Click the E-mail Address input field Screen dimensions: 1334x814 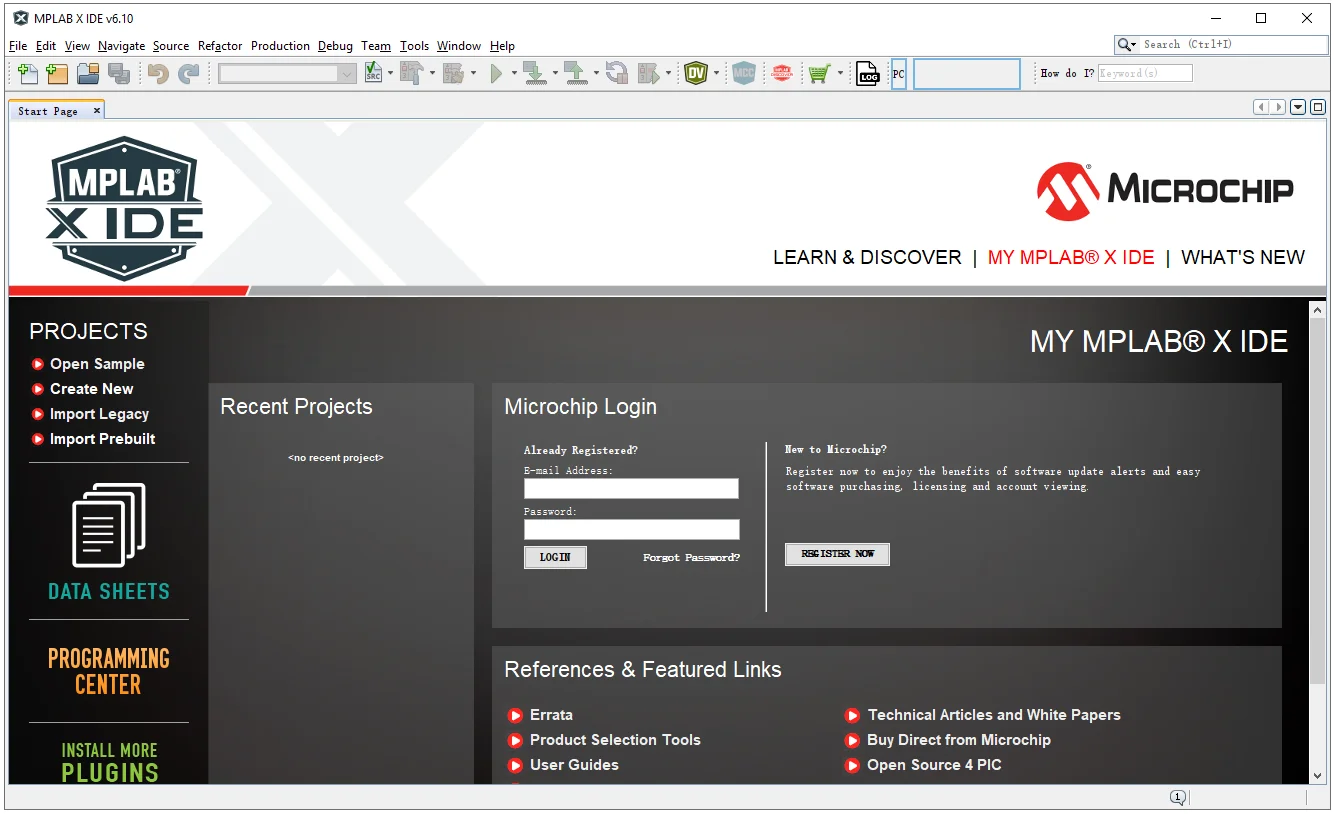(x=631, y=488)
